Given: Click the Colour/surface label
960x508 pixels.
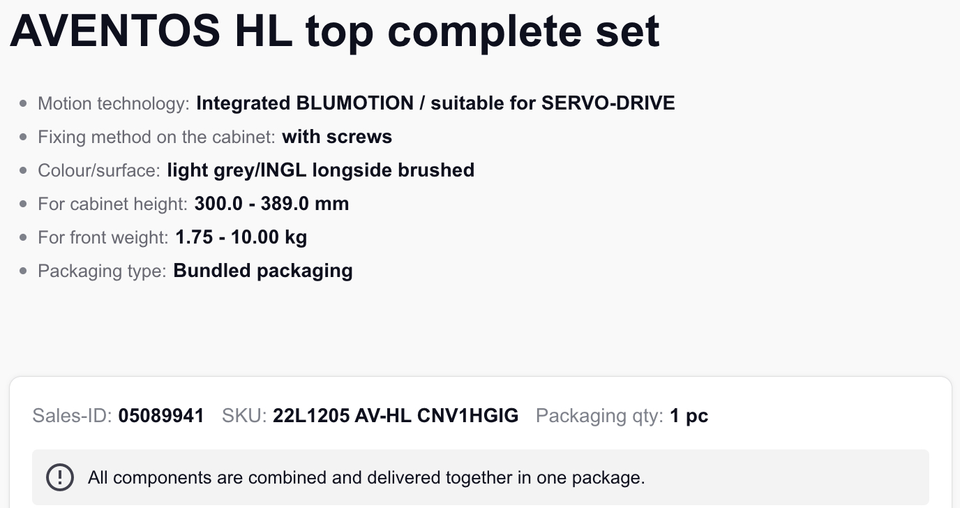Looking at the screenshot, I should 99,170.
